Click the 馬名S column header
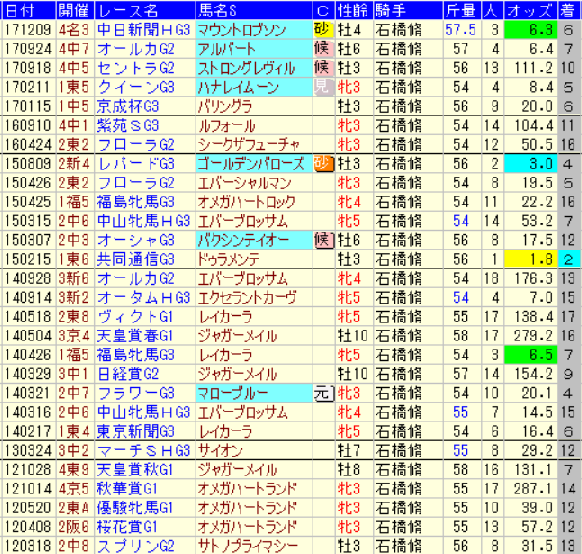This screenshot has width=582, height=554. click(254, 10)
